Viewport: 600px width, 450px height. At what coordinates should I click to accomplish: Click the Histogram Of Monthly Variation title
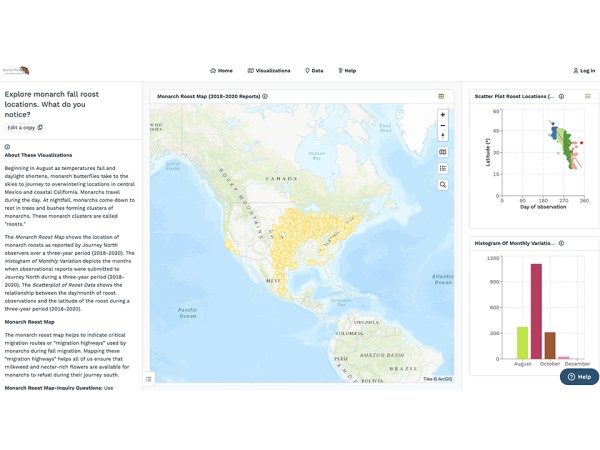[x=514, y=243]
